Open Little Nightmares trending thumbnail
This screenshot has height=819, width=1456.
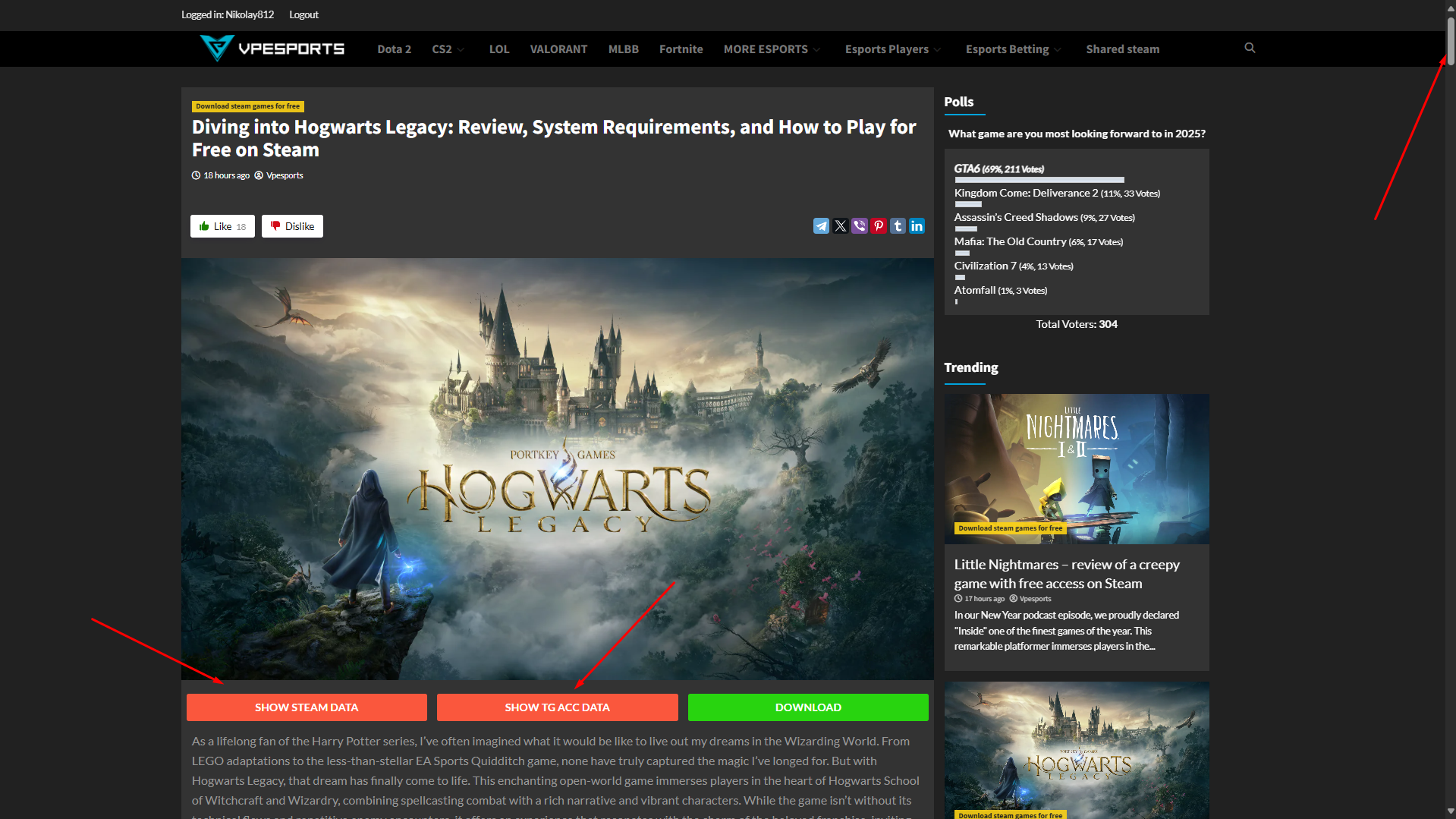pyautogui.click(x=1077, y=468)
